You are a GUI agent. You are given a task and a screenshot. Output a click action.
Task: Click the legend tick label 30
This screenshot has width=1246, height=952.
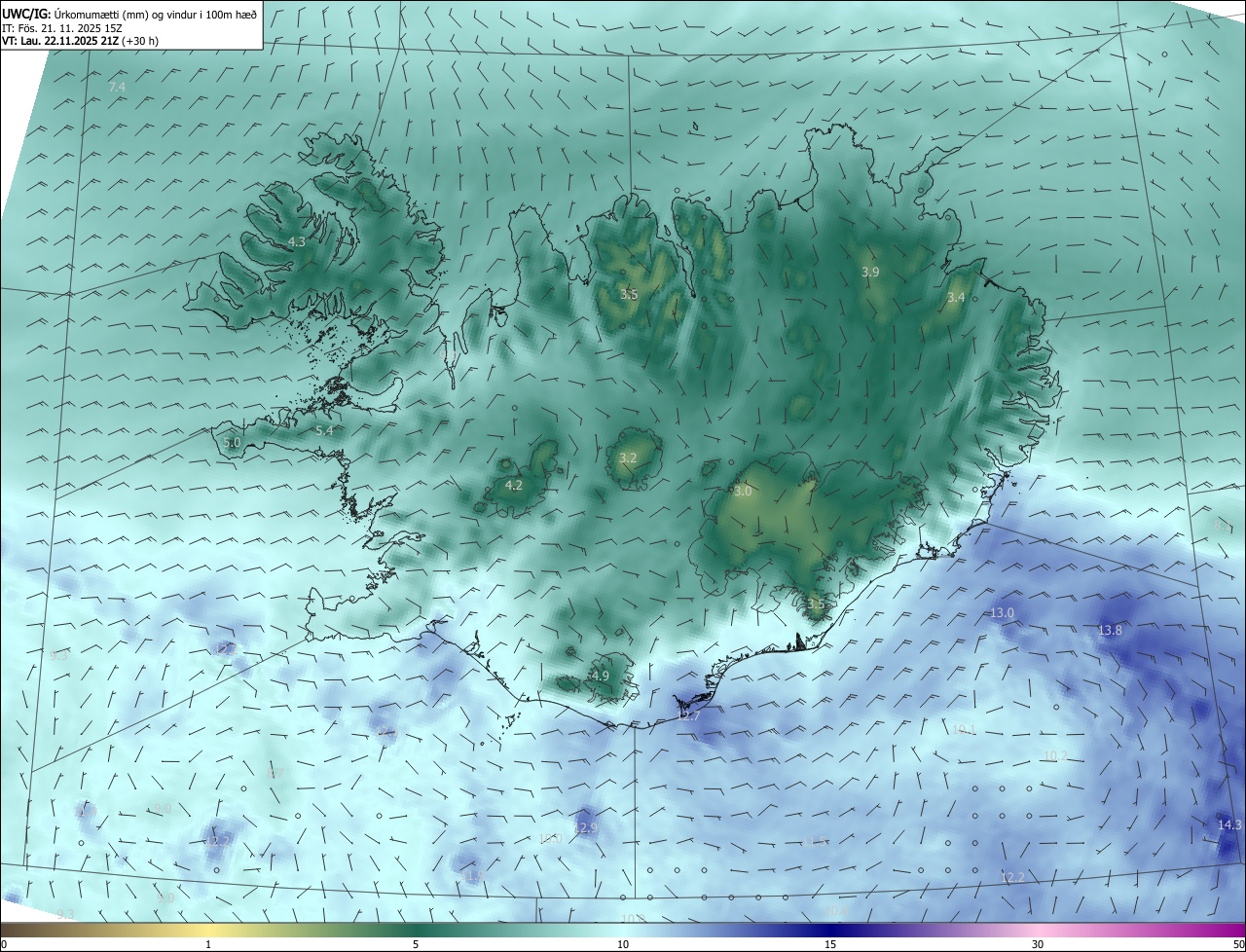1038,944
